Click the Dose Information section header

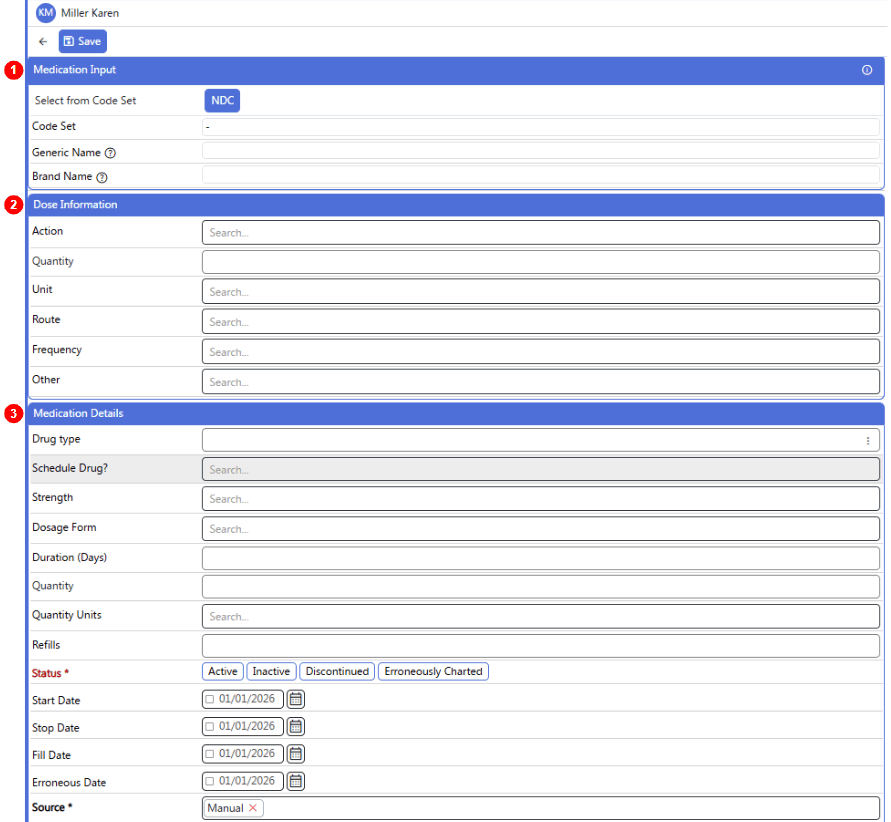point(456,205)
